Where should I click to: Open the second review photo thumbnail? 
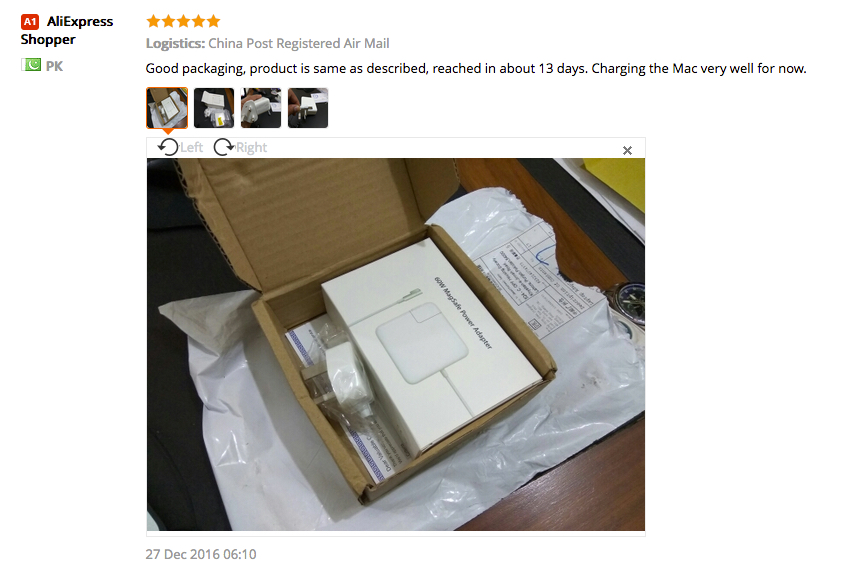click(x=214, y=108)
